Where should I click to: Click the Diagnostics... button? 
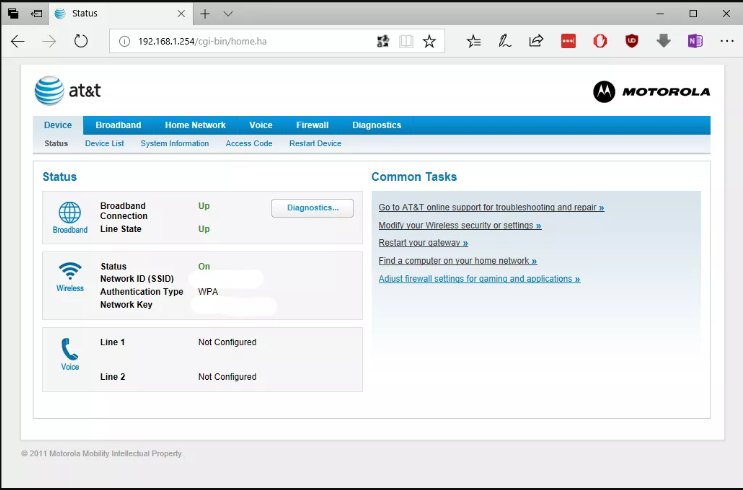(312, 208)
